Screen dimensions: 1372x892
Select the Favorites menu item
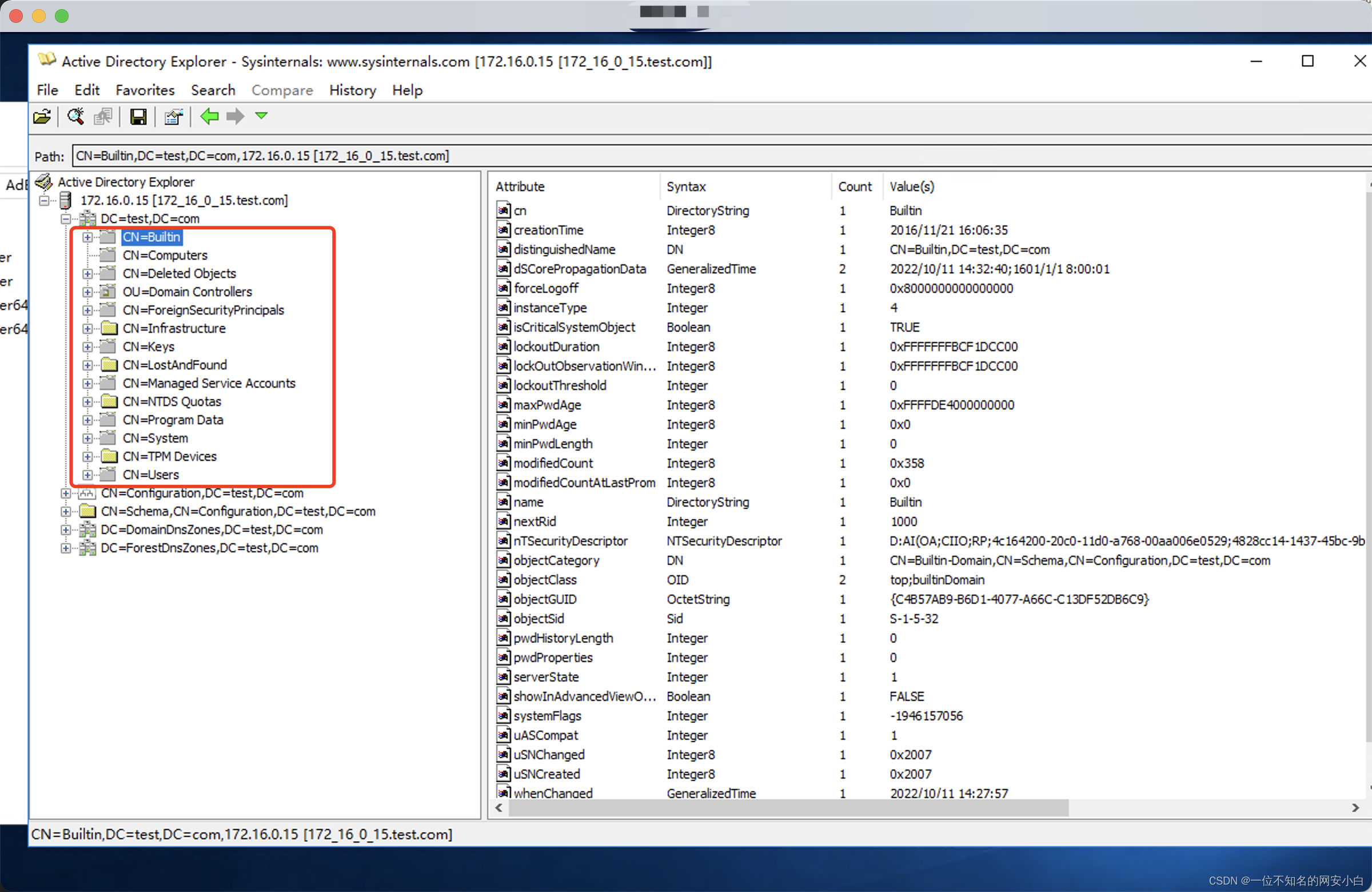pos(143,89)
